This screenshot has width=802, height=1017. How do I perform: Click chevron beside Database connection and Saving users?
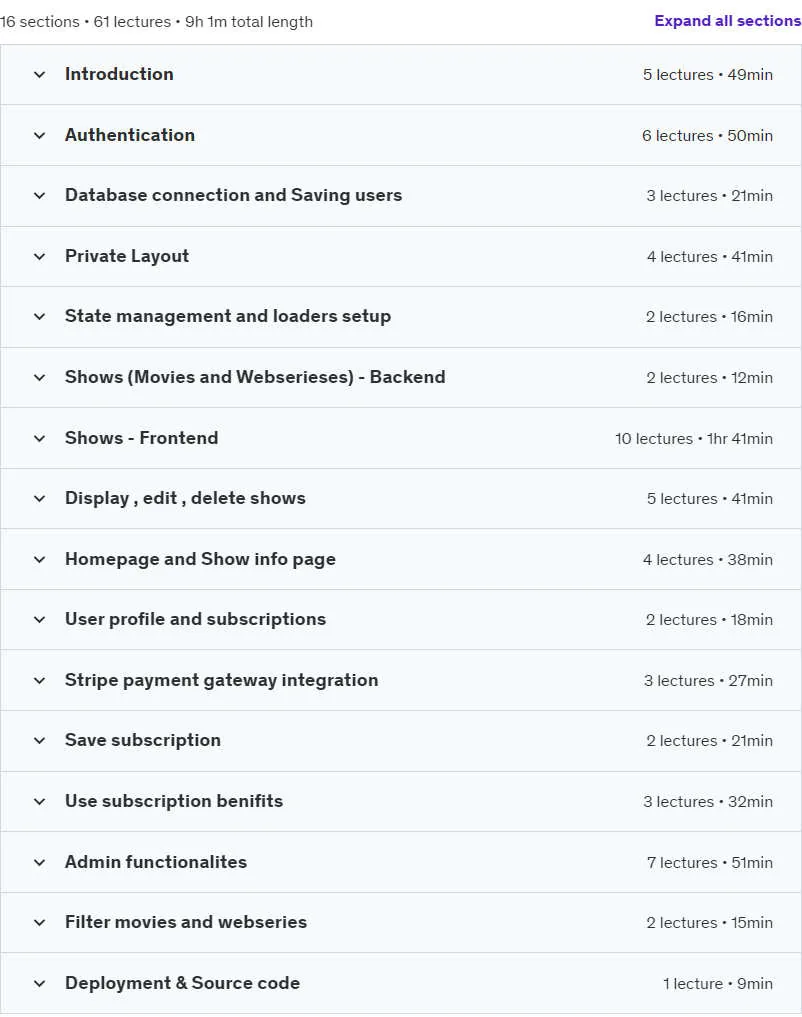click(x=40, y=196)
